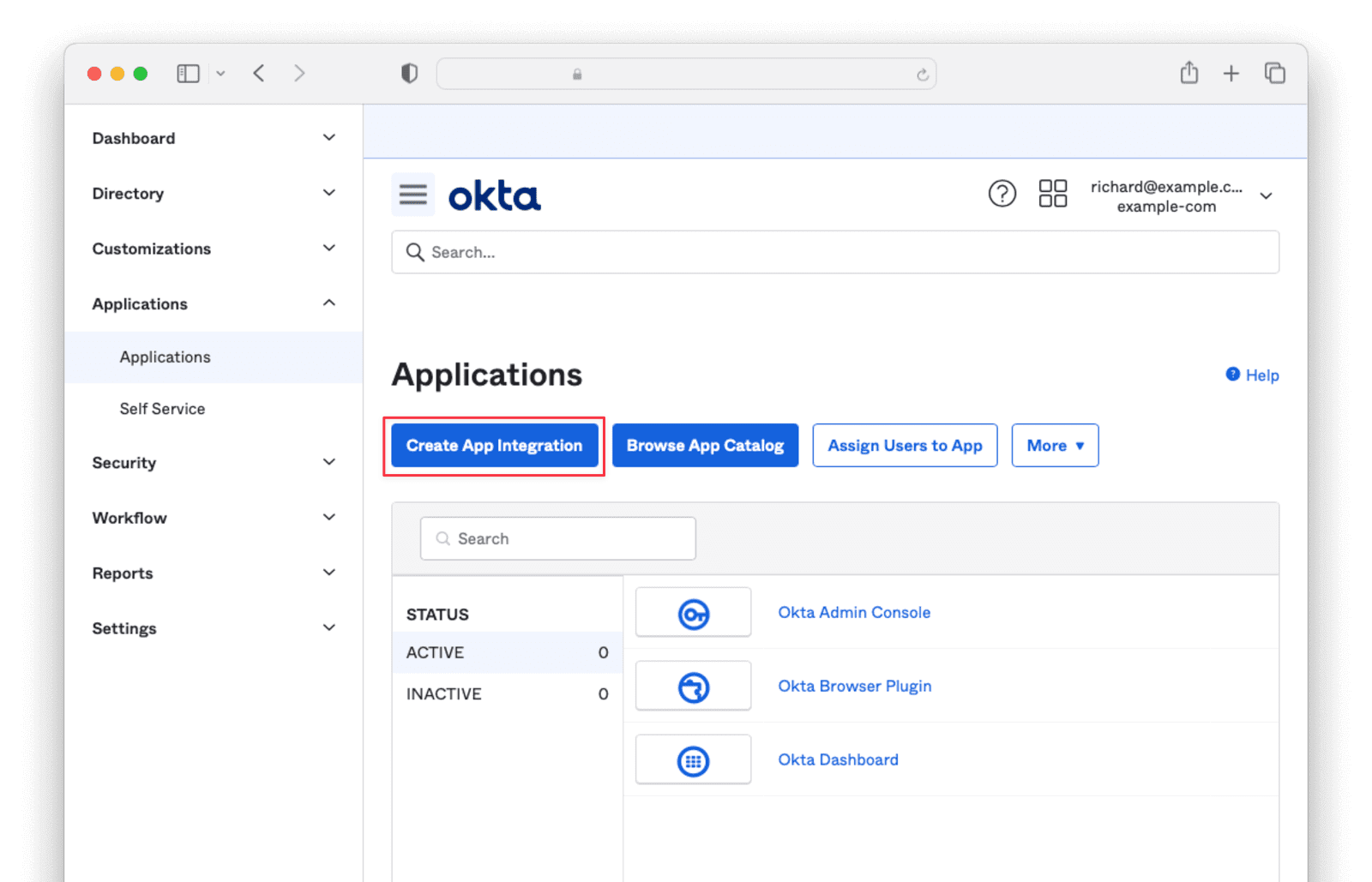Open the apps grid icon
Viewport: 1372px width, 882px height.
tap(1052, 194)
